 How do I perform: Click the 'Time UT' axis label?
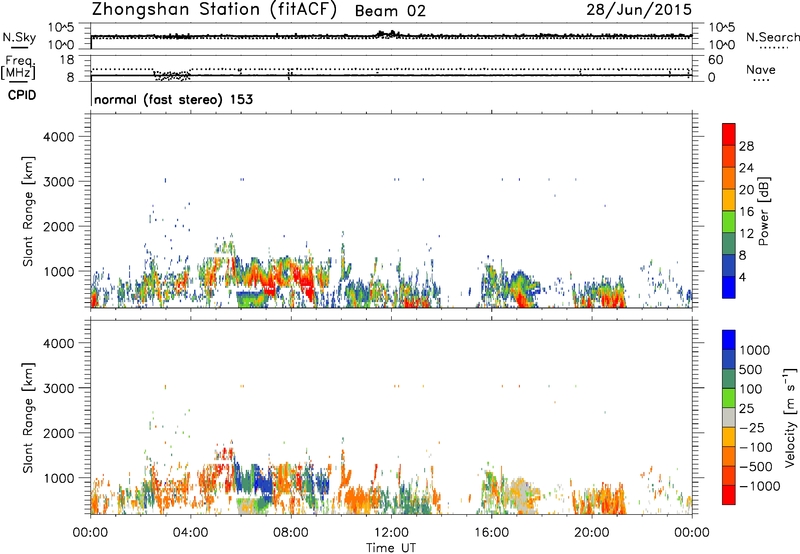391,548
